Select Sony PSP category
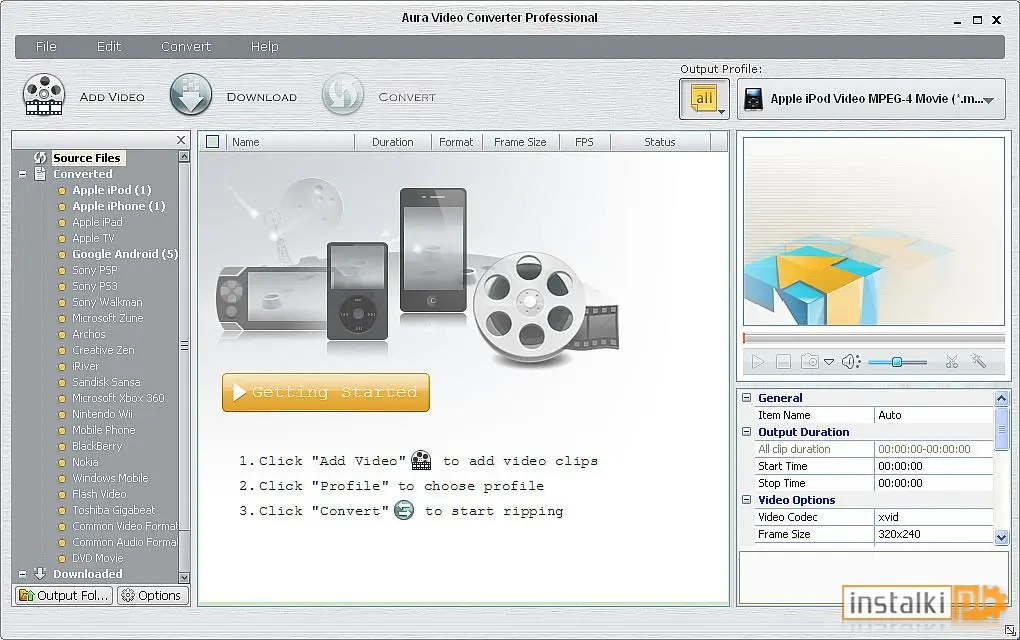The height and width of the screenshot is (640, 1020). pos(95,270)
